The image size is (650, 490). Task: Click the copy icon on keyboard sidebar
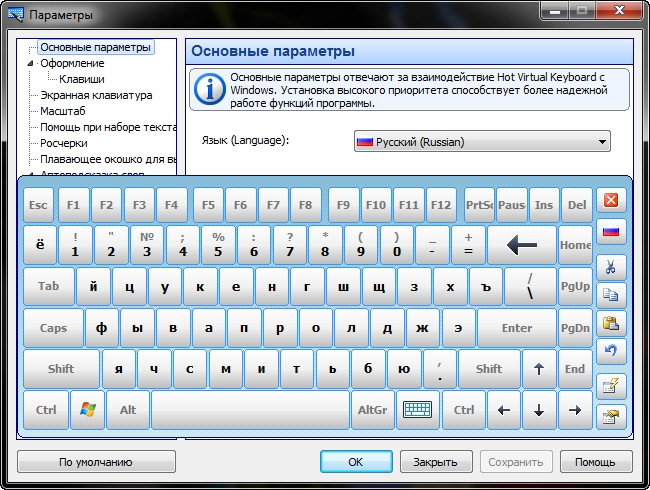611,295
